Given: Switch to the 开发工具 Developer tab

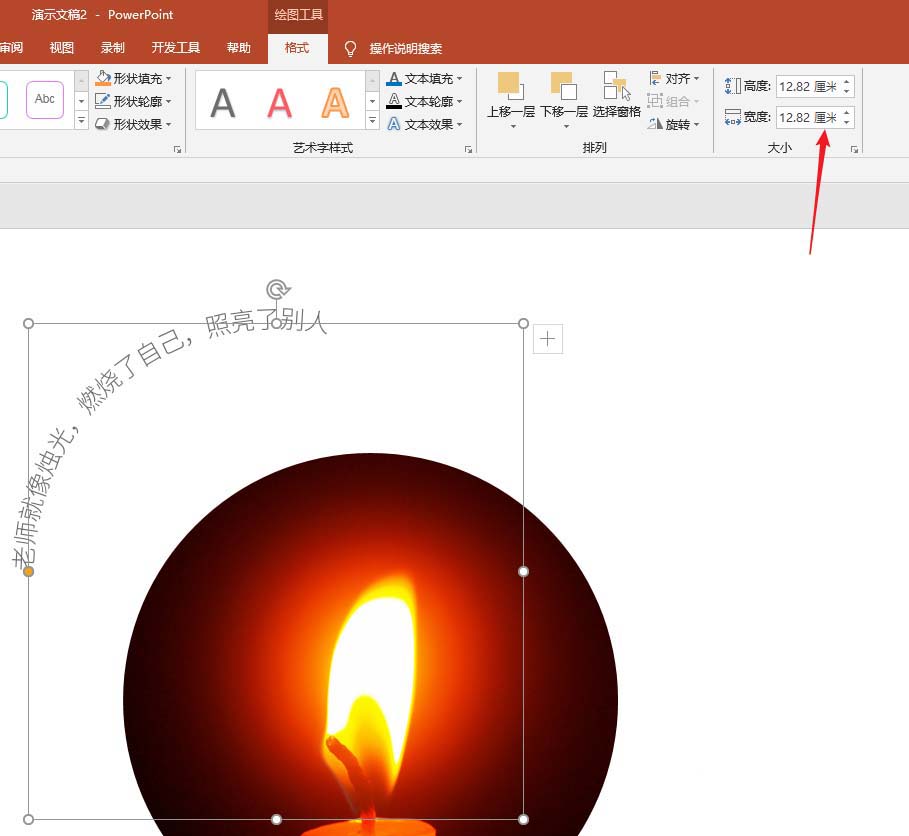Looking at the screenshot, I should point(176,48).
